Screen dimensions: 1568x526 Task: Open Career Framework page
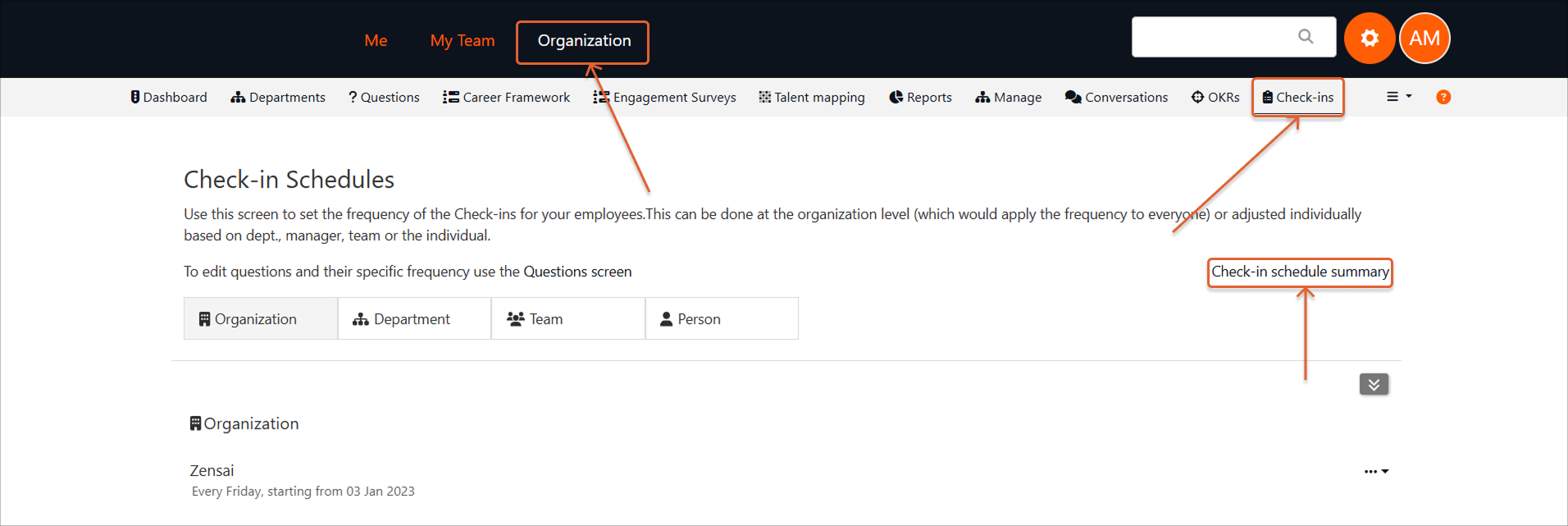pyautogui.click(x=506, y=97)
